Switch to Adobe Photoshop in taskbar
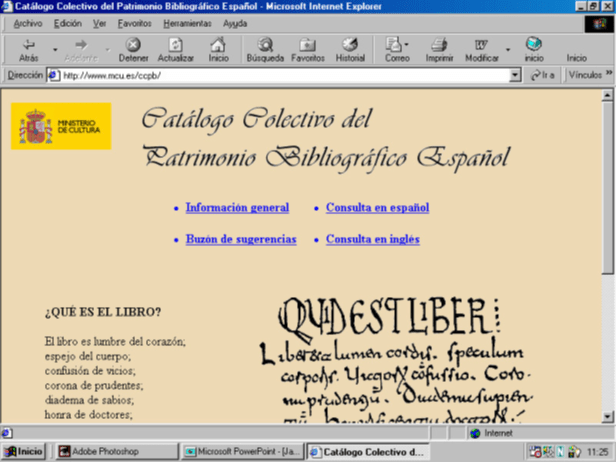616x462 pixels. tap(98, 451)
